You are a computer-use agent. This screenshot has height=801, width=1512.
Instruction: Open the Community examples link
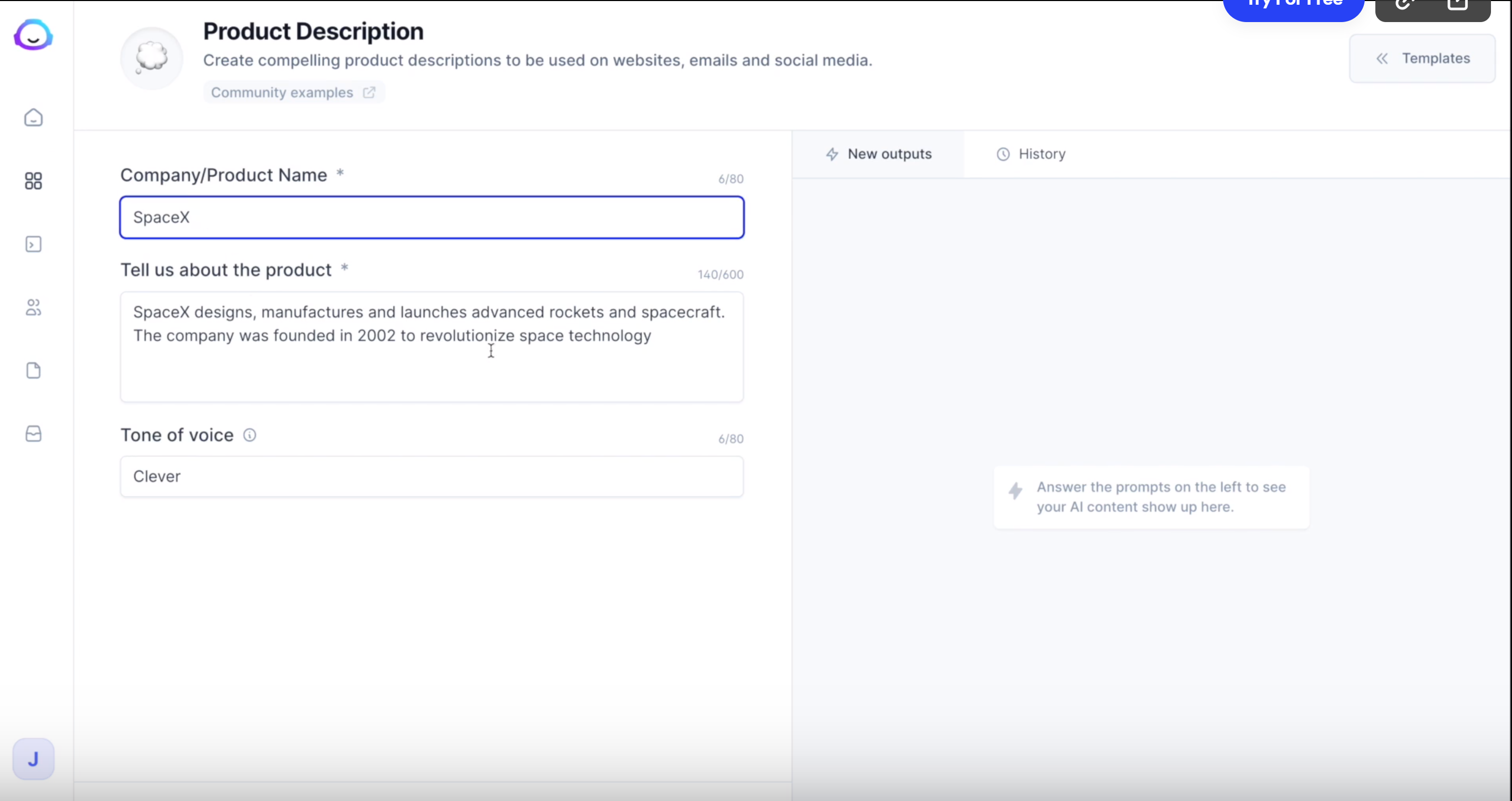(x=293, y=92)
